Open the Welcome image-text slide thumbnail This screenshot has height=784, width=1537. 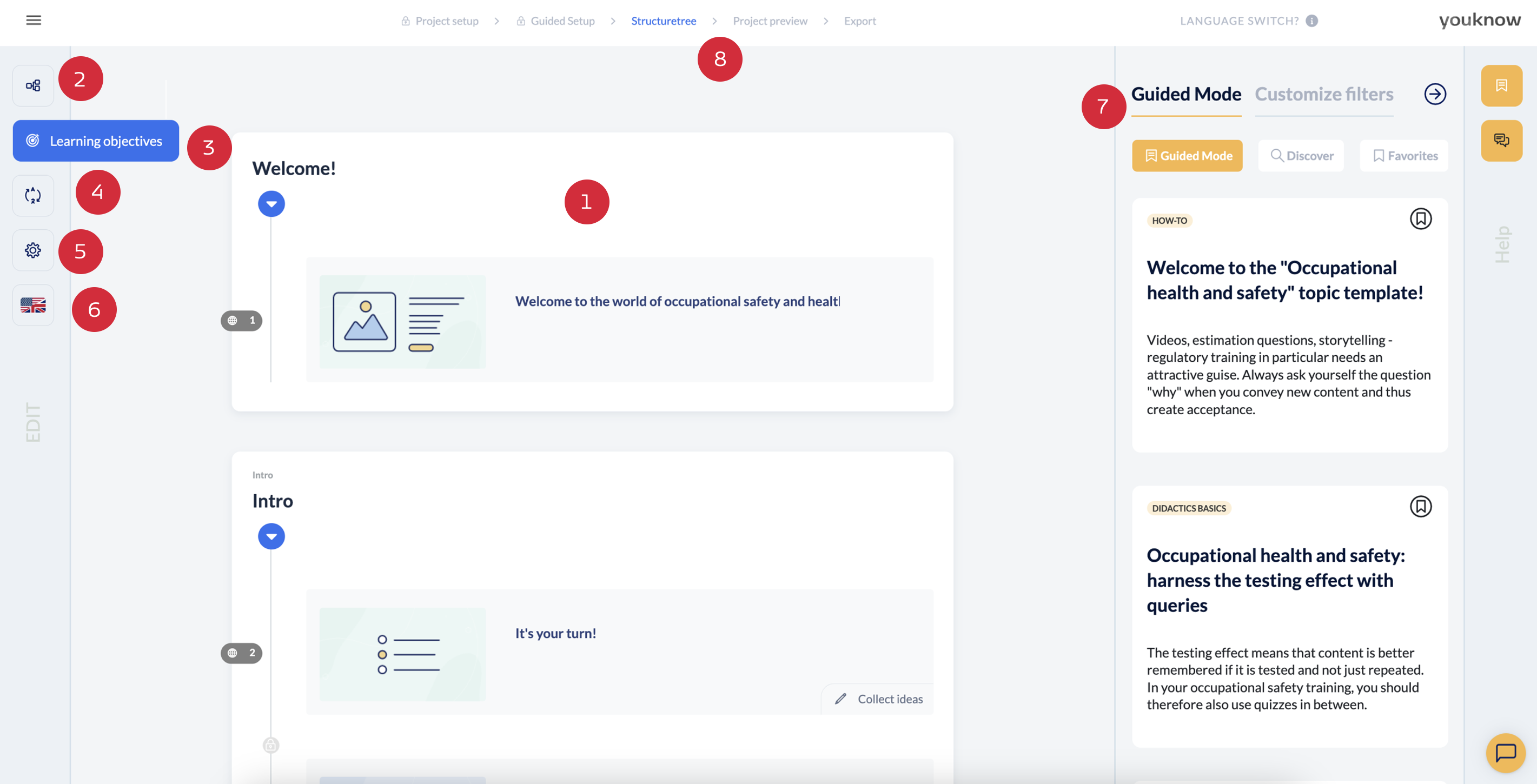[402, 322]
